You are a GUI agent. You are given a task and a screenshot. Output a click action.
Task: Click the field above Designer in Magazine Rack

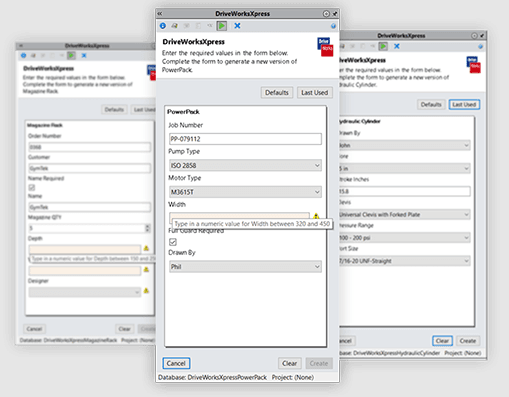tap(85, 270)
